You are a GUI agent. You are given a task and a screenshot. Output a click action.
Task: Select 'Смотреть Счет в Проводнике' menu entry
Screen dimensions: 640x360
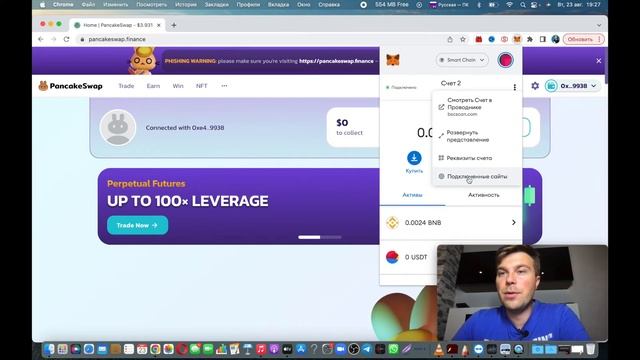tap(476, 107)
